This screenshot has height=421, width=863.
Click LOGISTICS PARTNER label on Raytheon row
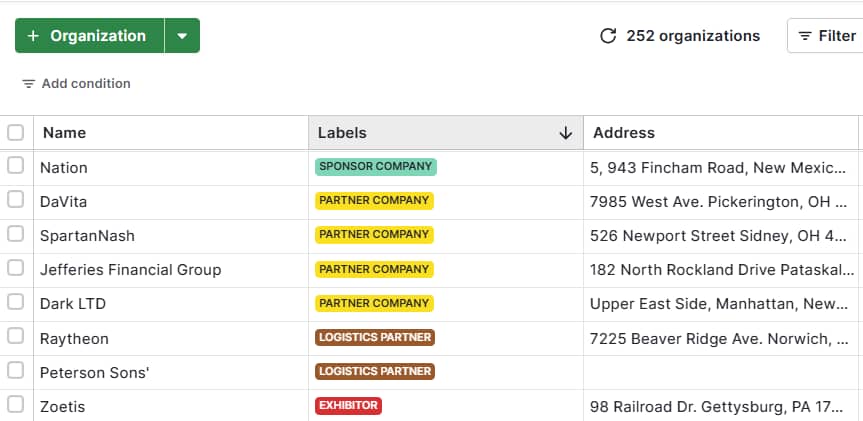coord(375,337)
